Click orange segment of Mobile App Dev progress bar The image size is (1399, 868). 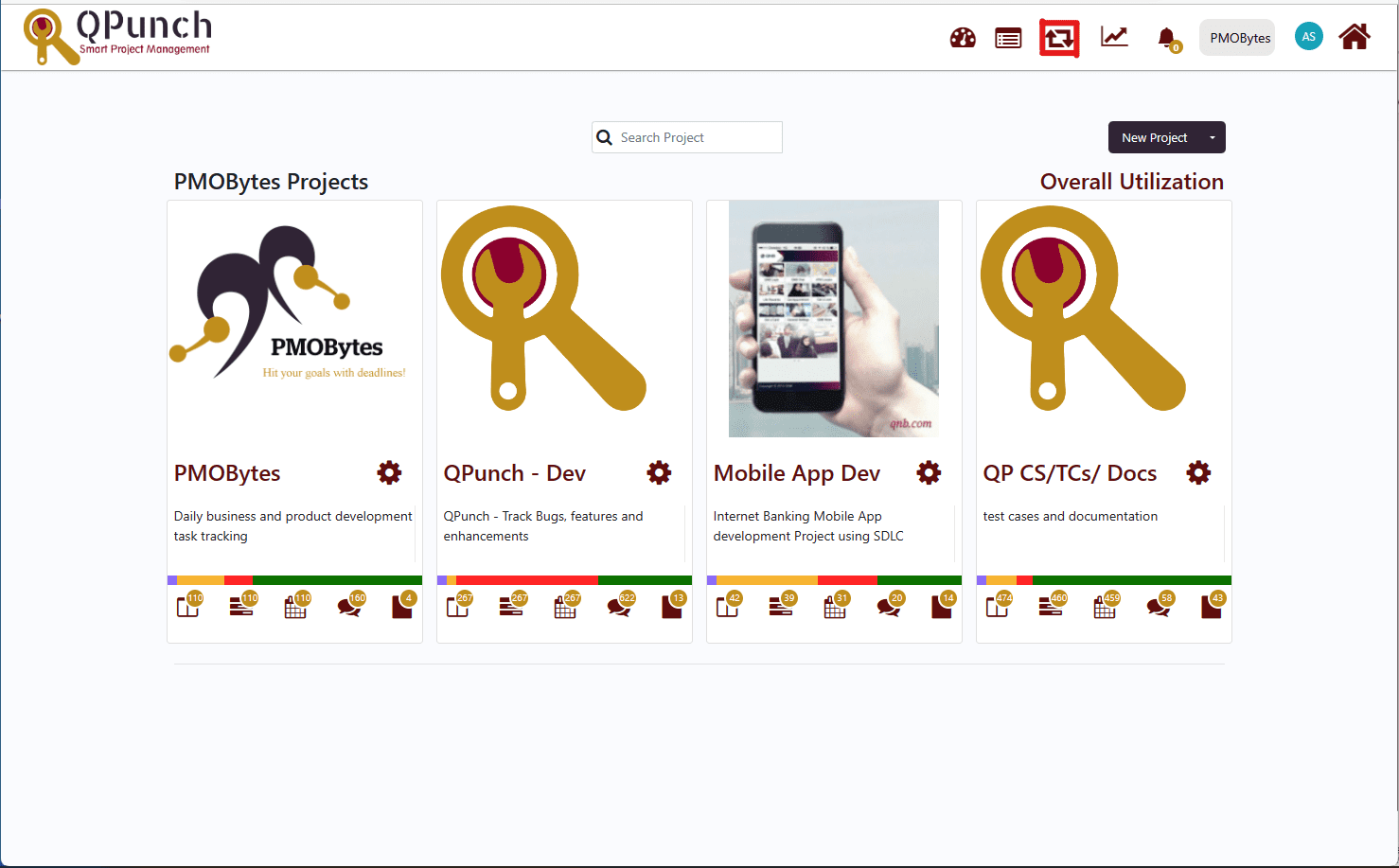767,580
